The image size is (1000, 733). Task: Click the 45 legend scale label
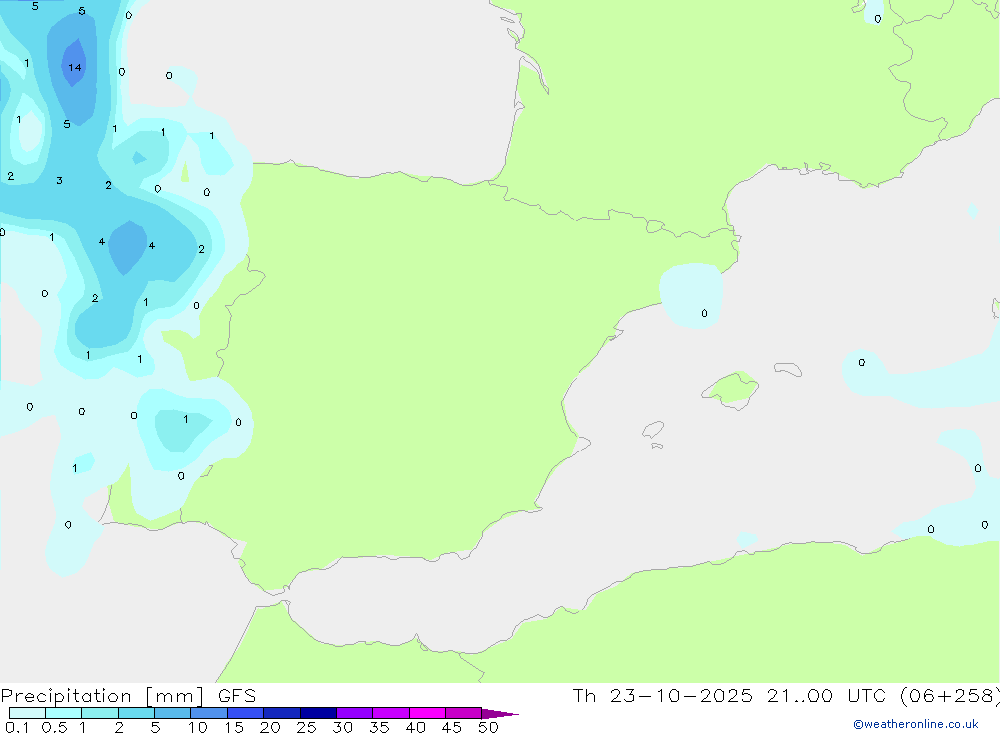(452, 727)
